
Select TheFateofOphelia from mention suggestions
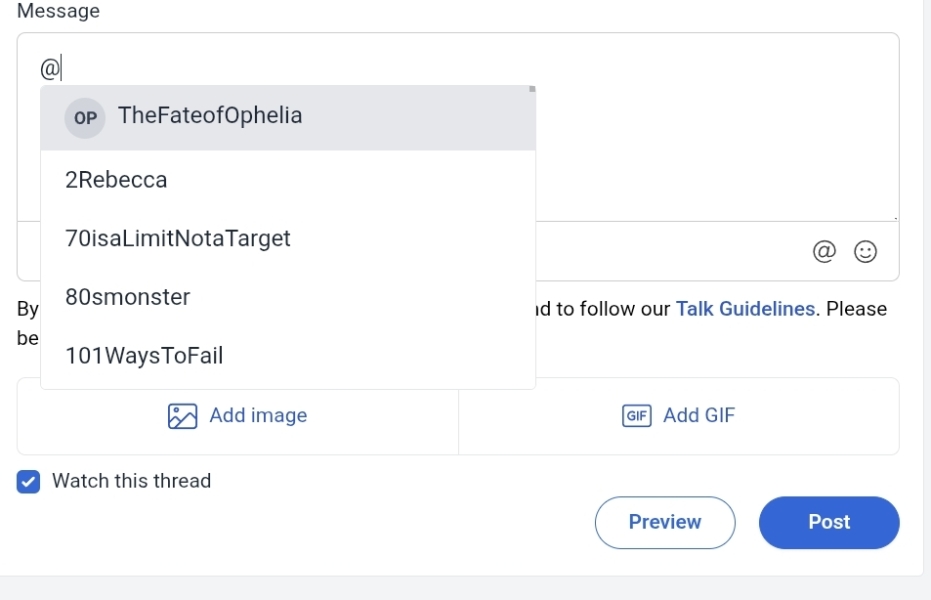tap(210, 116)
